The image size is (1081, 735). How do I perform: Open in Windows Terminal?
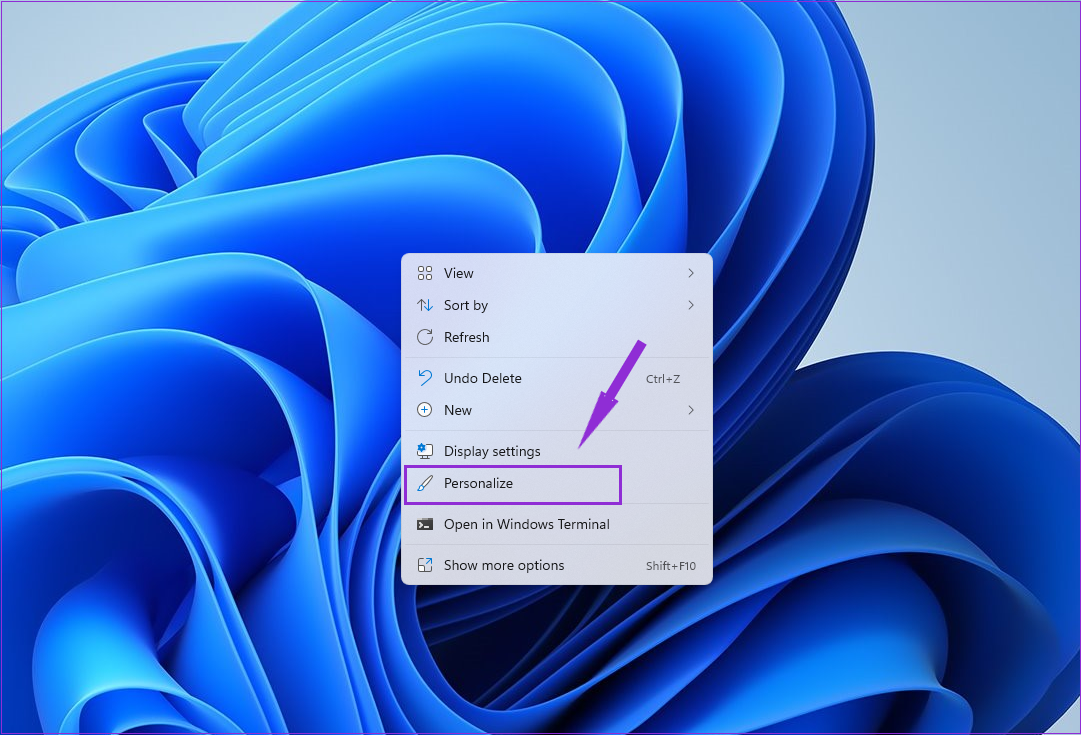[527, 524]
